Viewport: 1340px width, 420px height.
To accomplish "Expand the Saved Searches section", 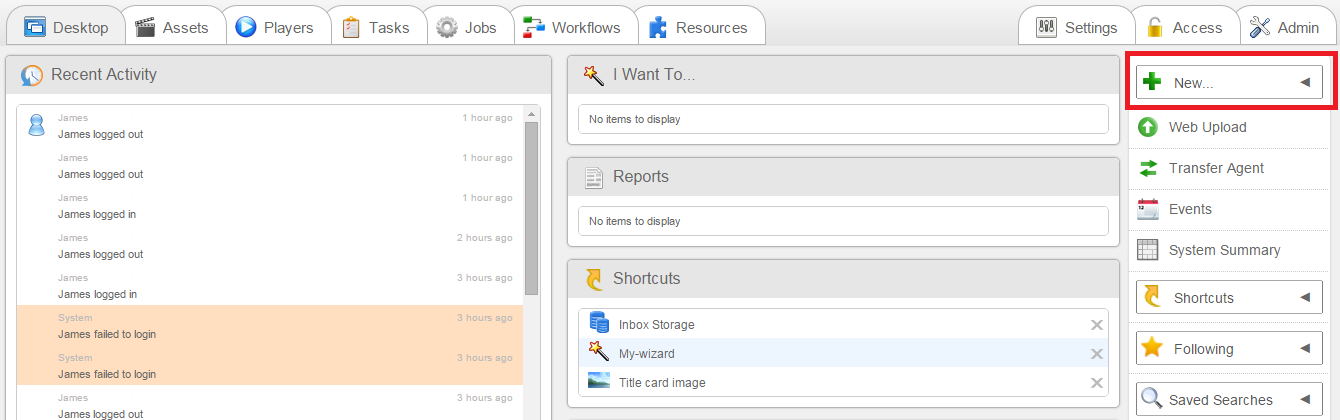I will [1304, 400].
